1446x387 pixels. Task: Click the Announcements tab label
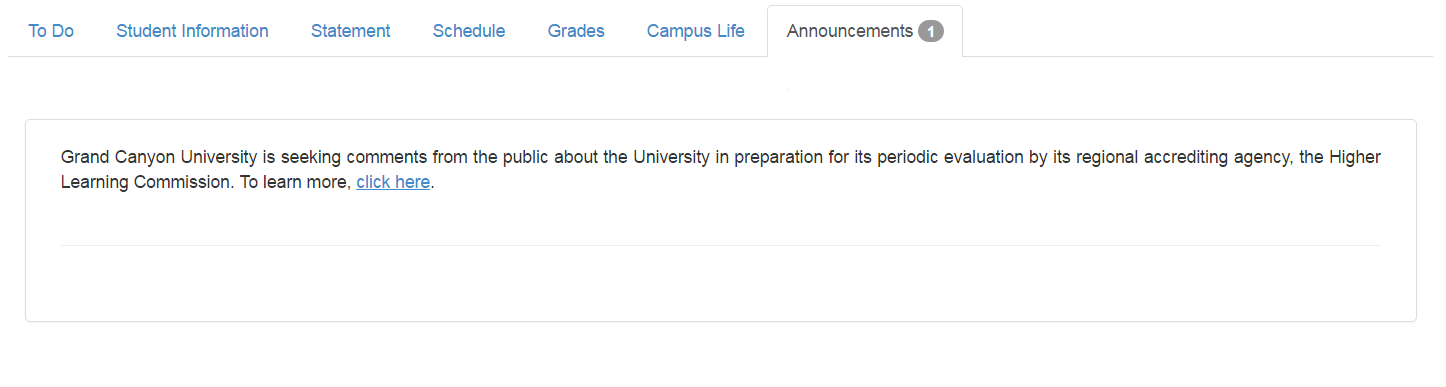tap(849, 31)
